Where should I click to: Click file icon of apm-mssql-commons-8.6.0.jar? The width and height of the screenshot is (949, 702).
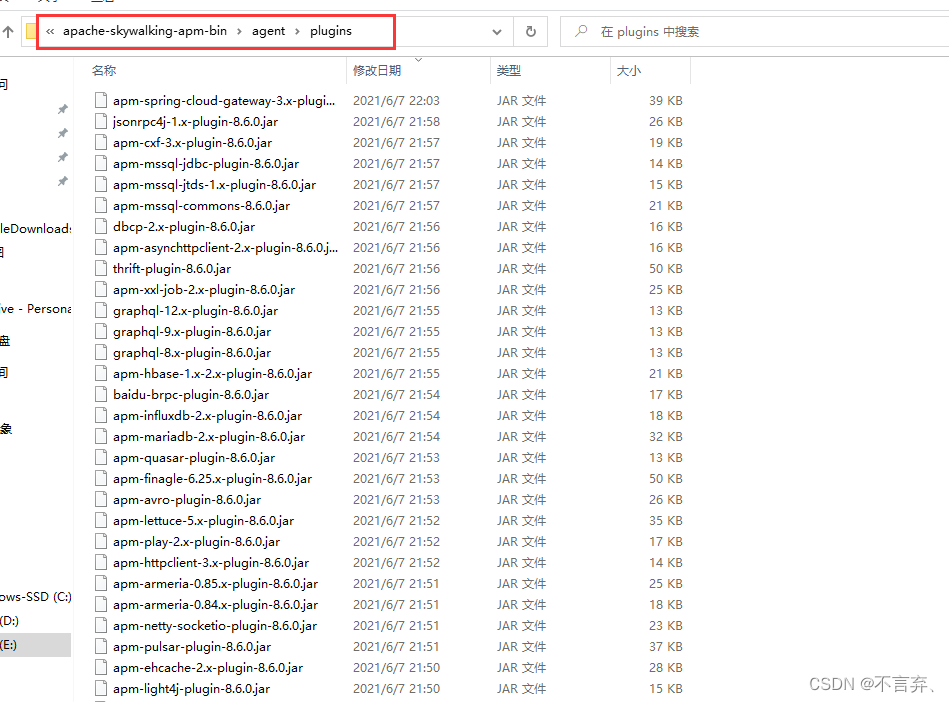tap(101, 206)
